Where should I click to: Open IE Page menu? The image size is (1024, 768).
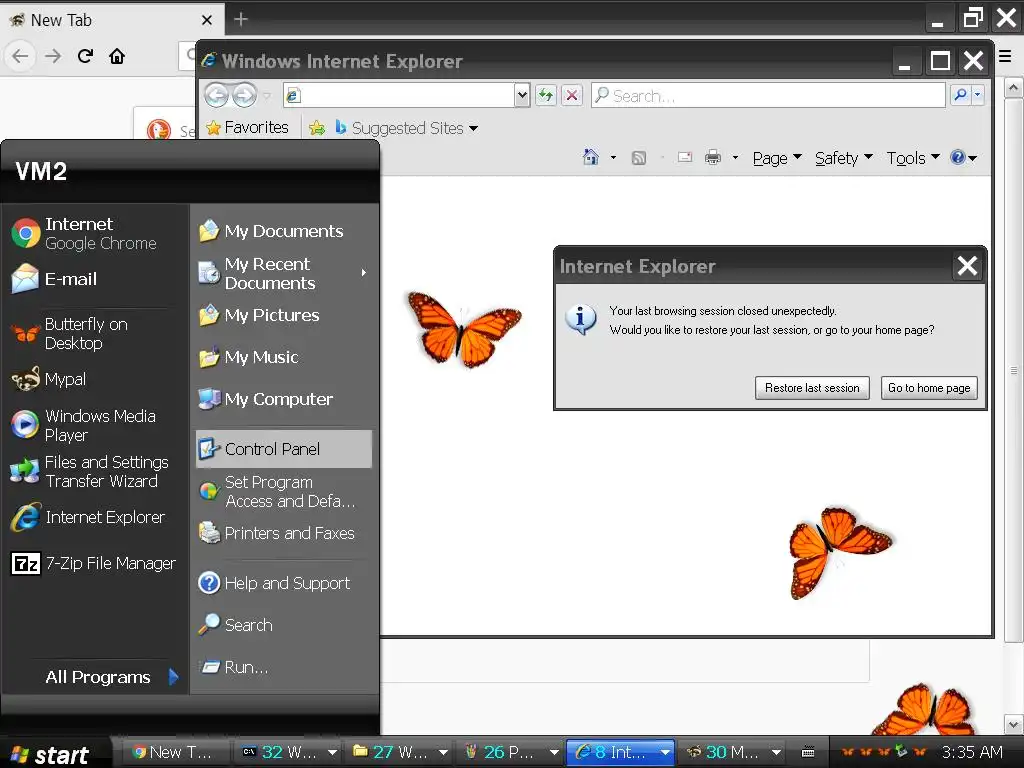tap(776, 158)
